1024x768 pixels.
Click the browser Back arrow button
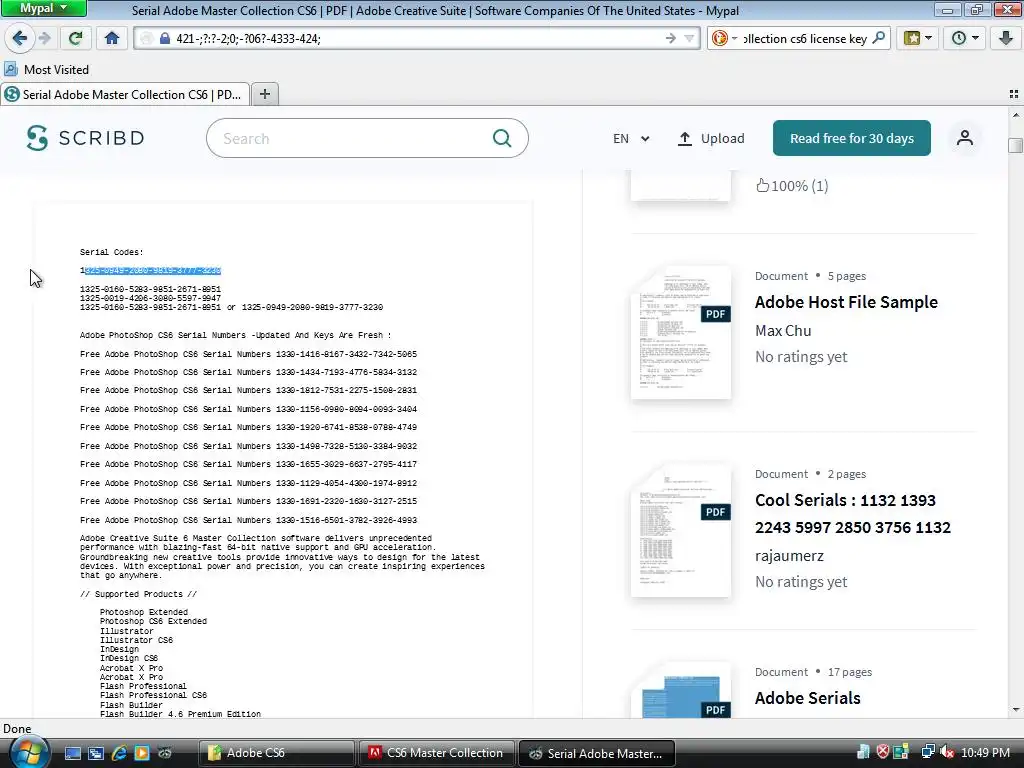[20, 38]
